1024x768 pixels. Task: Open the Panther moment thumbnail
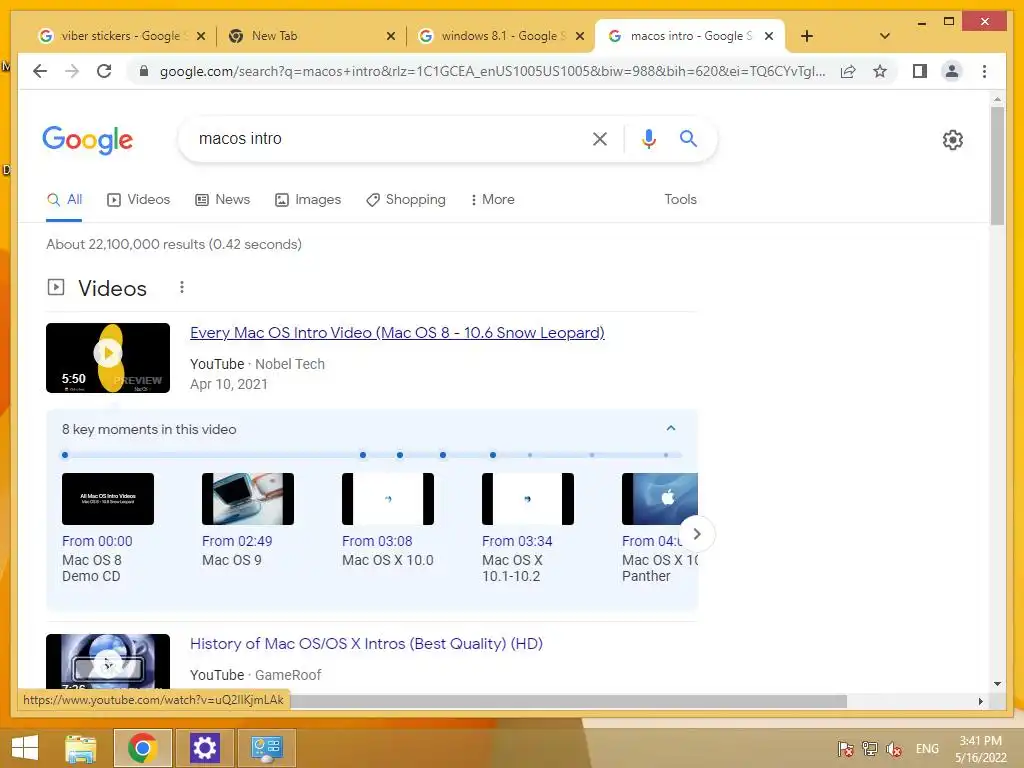660,499
